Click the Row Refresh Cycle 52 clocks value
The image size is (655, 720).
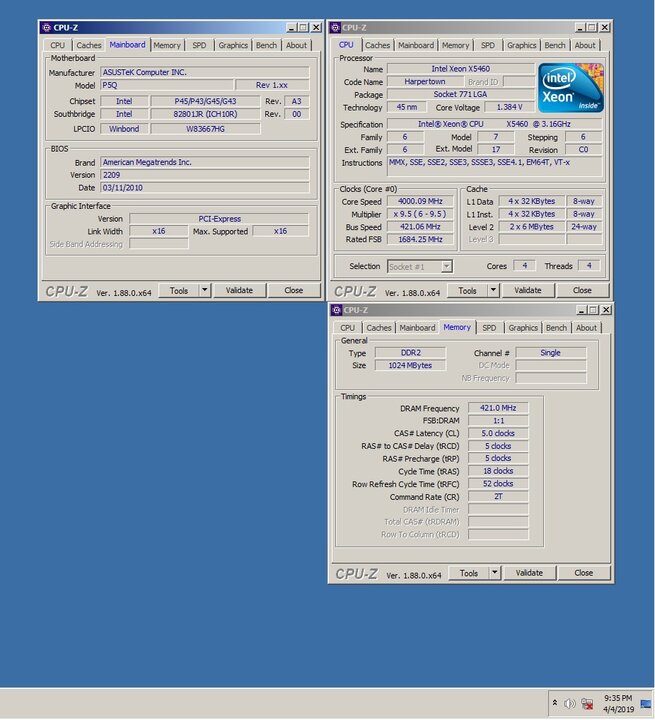click(x=498, y=484)
